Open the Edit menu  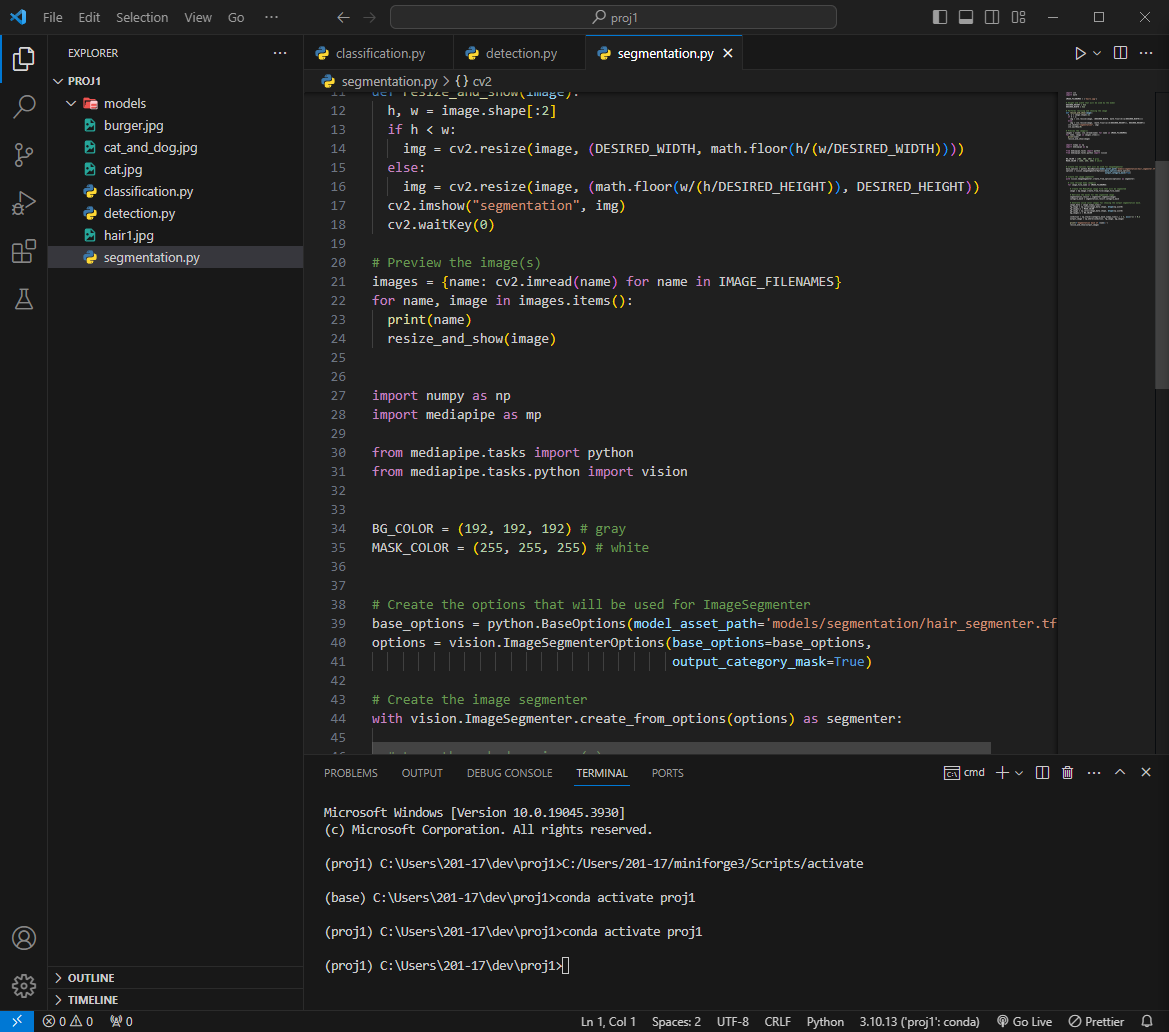click(89, 17)
